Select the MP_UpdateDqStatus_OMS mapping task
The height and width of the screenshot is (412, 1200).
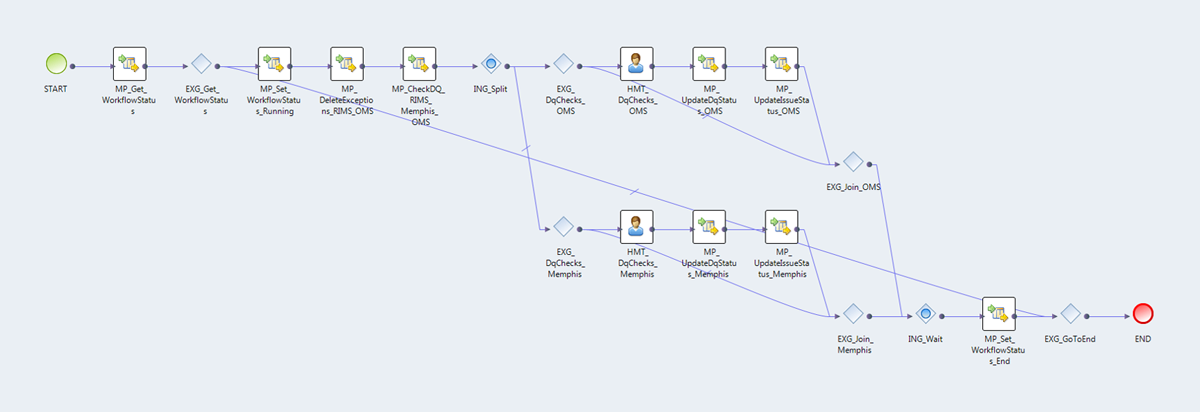click(x=708, y=64)
